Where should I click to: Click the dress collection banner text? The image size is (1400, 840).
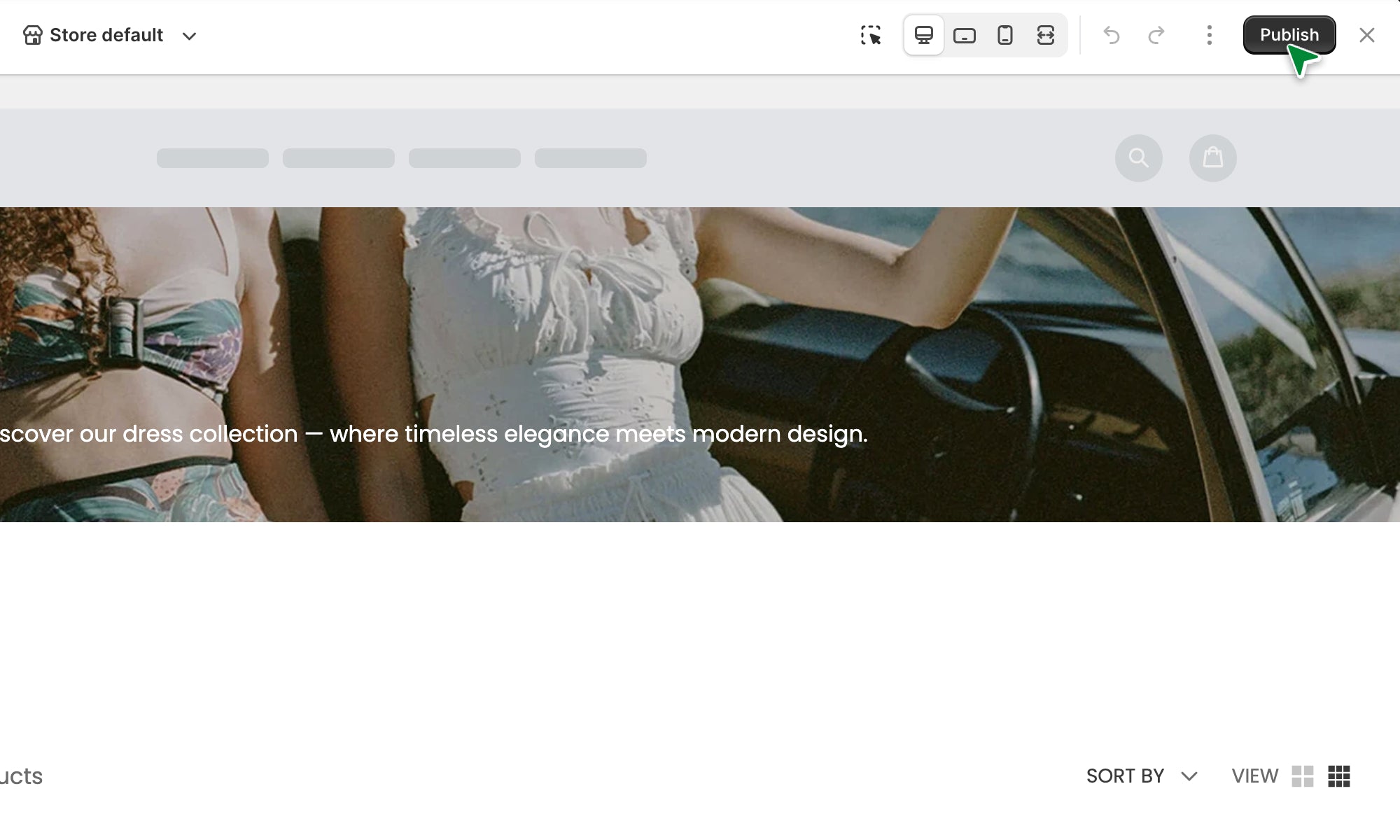click(434, 434)
